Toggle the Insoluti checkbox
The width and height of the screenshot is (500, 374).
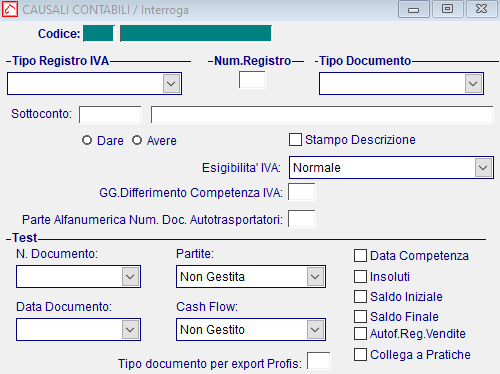coord(360,276)
